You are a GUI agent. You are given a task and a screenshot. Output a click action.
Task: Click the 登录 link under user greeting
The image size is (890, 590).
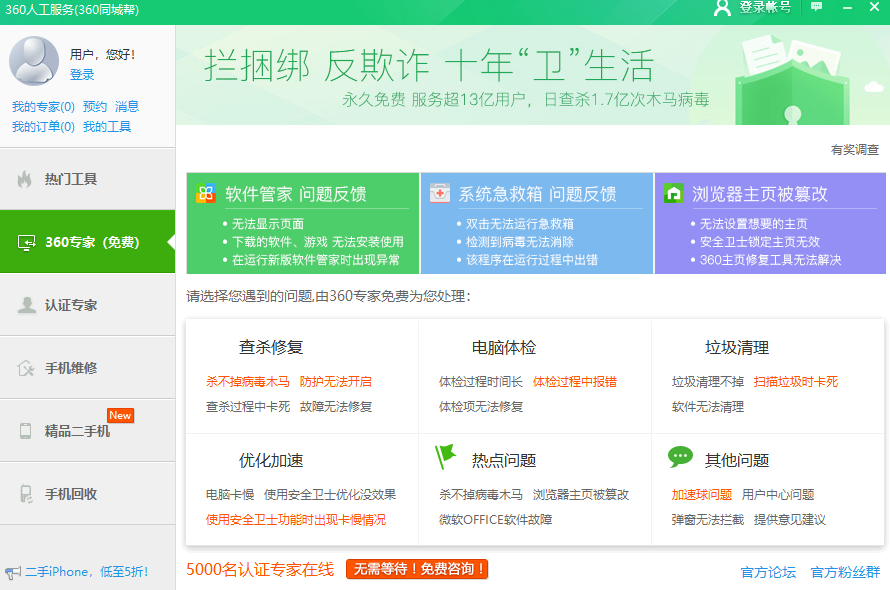82,75
